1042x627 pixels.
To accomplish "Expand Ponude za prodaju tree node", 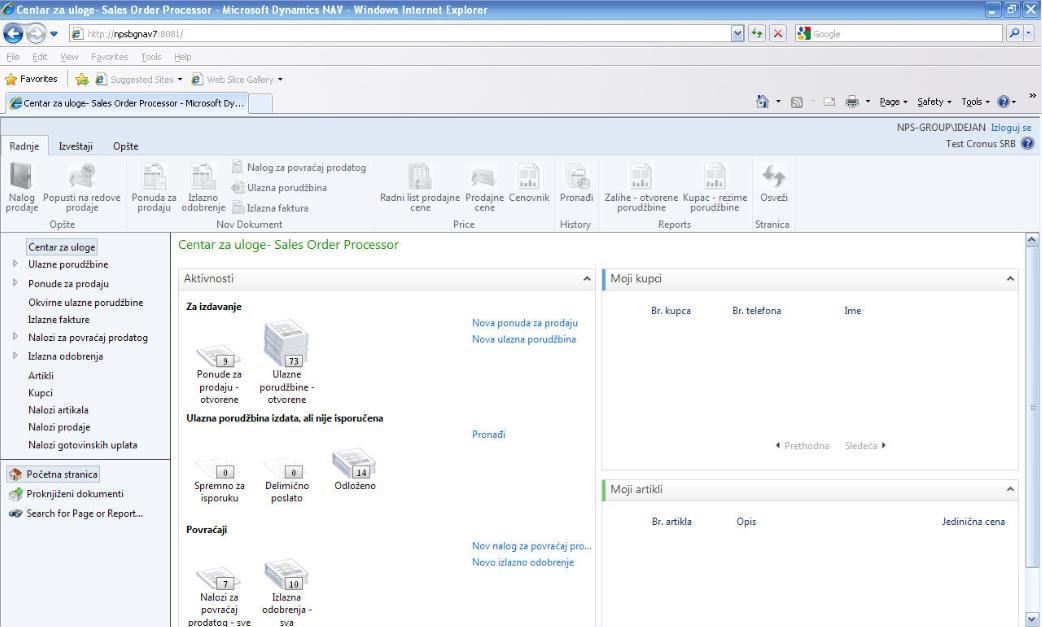I will coord(15,283).
